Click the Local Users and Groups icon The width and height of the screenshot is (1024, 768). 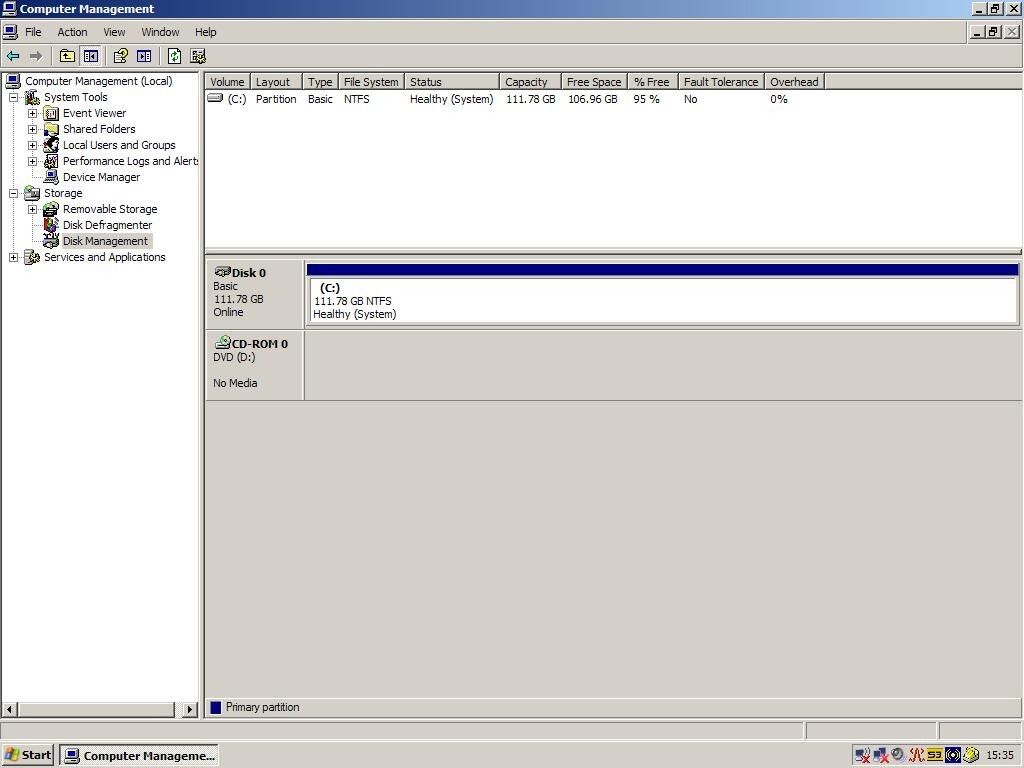coord(51,145)
